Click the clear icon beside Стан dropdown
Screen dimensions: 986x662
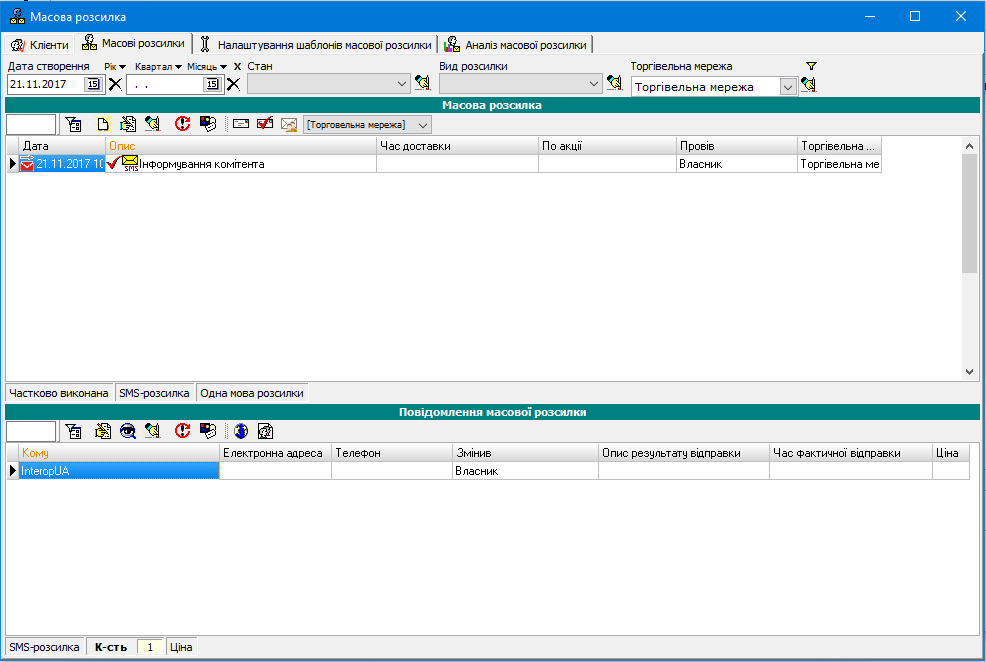coord(422,84)
